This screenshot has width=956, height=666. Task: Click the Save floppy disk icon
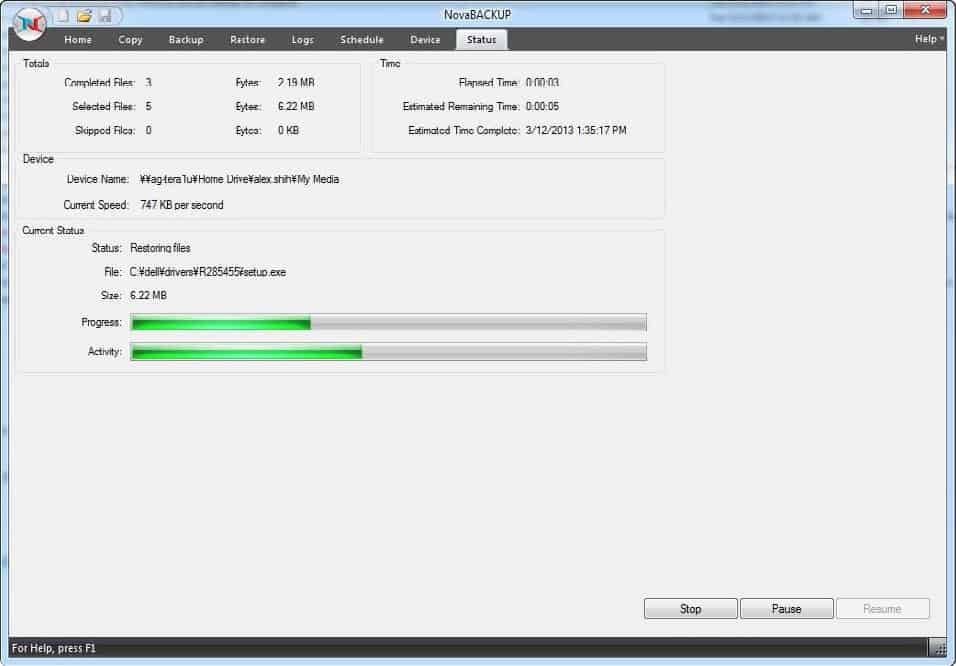[105, 16]
